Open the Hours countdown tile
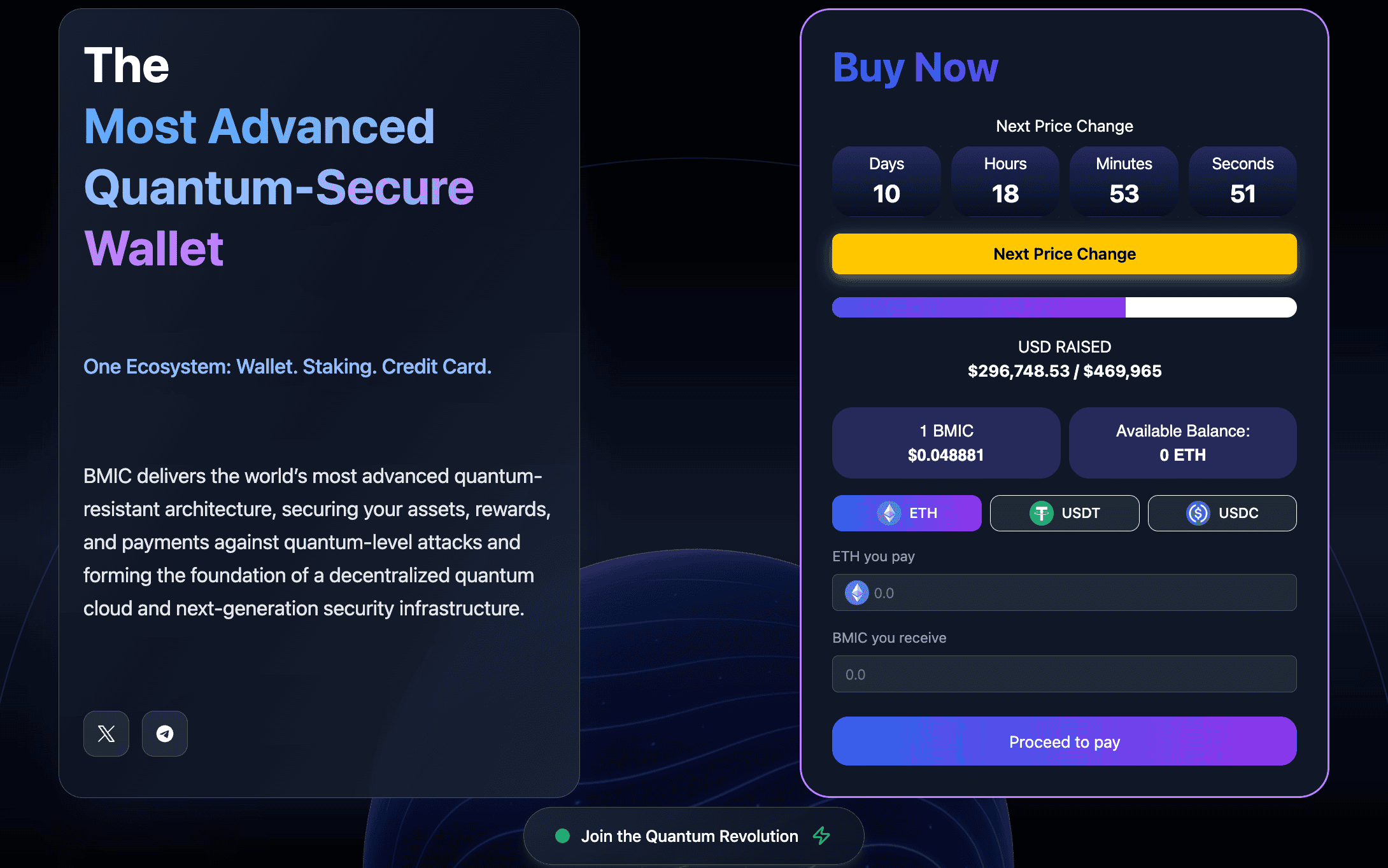Screen dimensions: 1388x868 tap(1005, 181)
